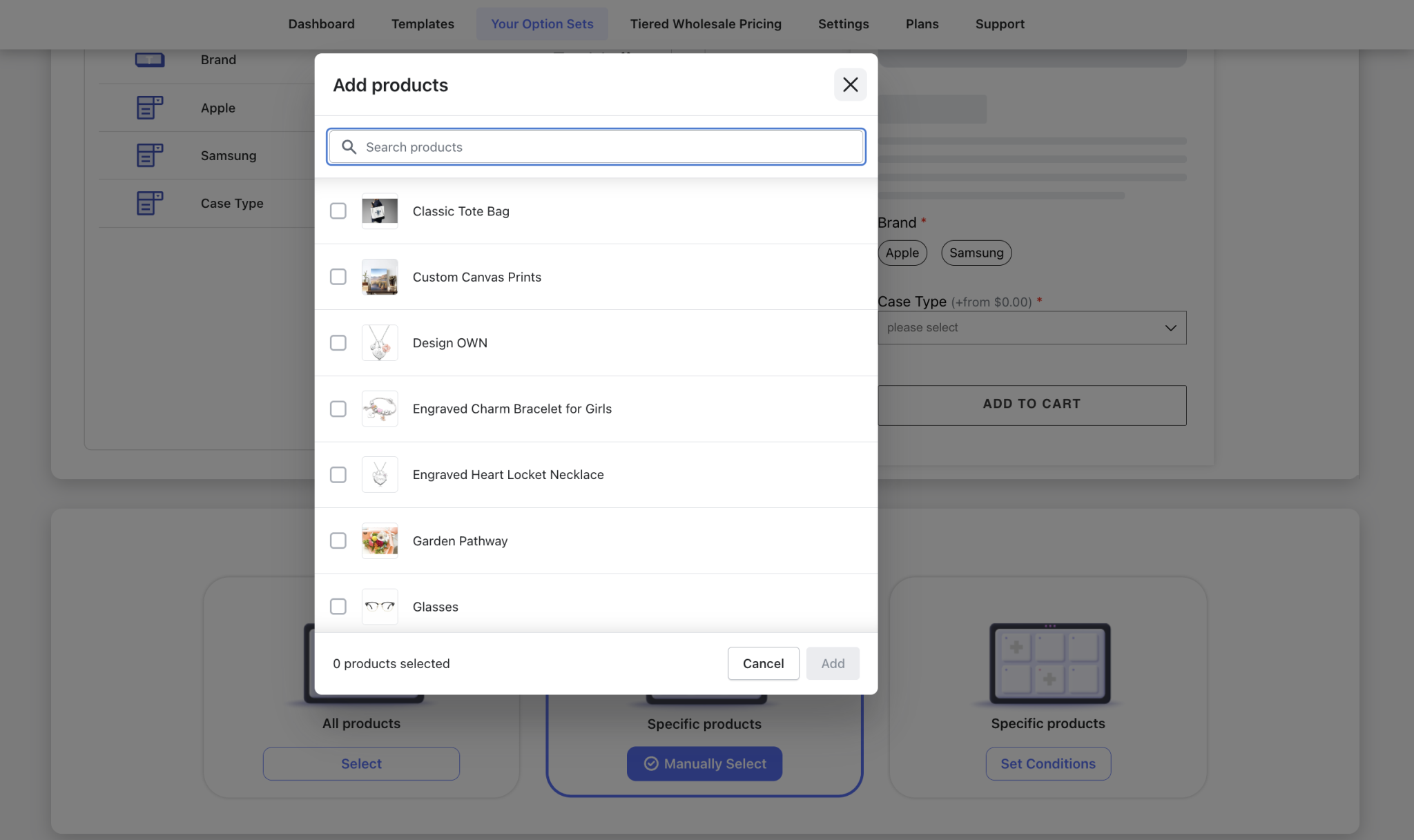
Task: Click the Specific products grid illustration
Action: coord(1049,663)
